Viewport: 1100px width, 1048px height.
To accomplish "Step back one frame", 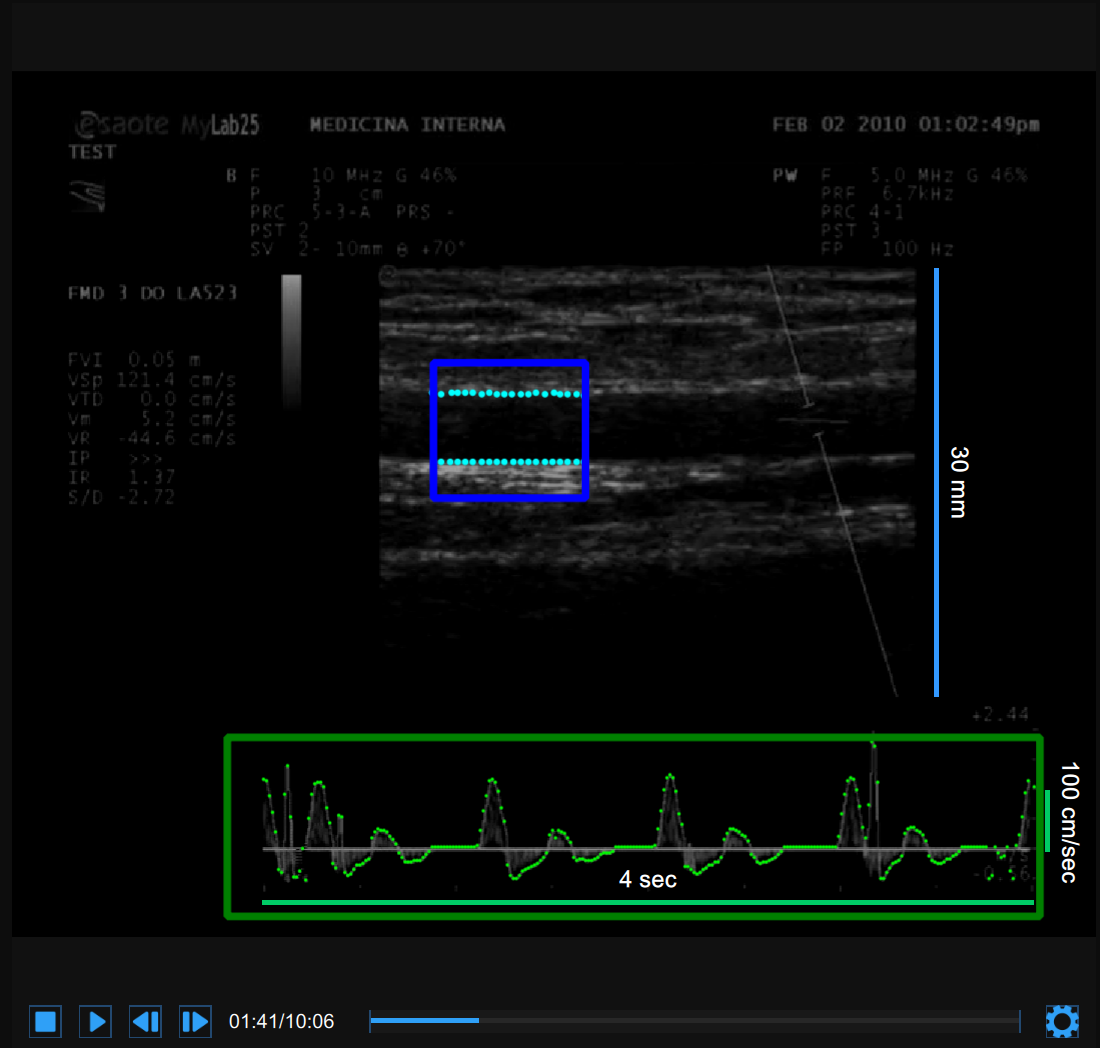I will point(145,1021).
